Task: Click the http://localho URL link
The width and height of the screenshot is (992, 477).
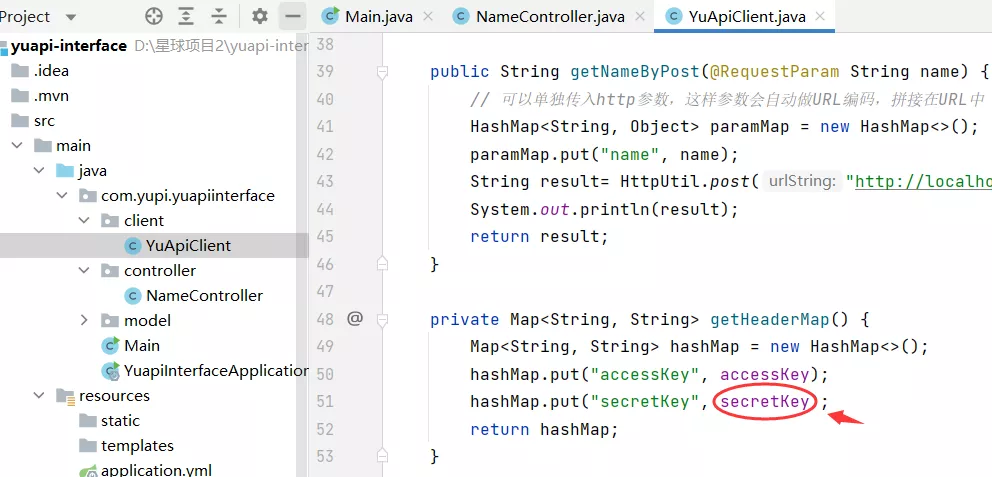Action: click(x=923, y=182)
